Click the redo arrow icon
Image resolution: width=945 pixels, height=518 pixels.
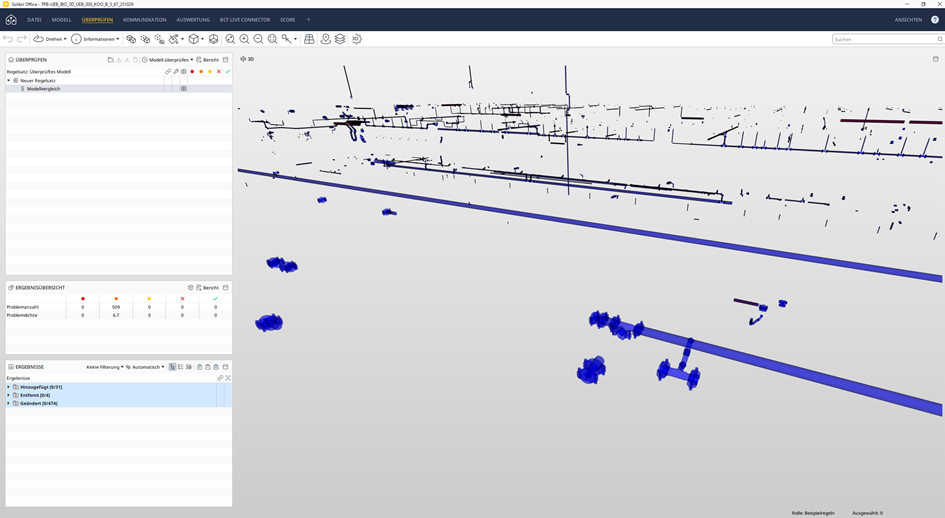coord(21,39)
